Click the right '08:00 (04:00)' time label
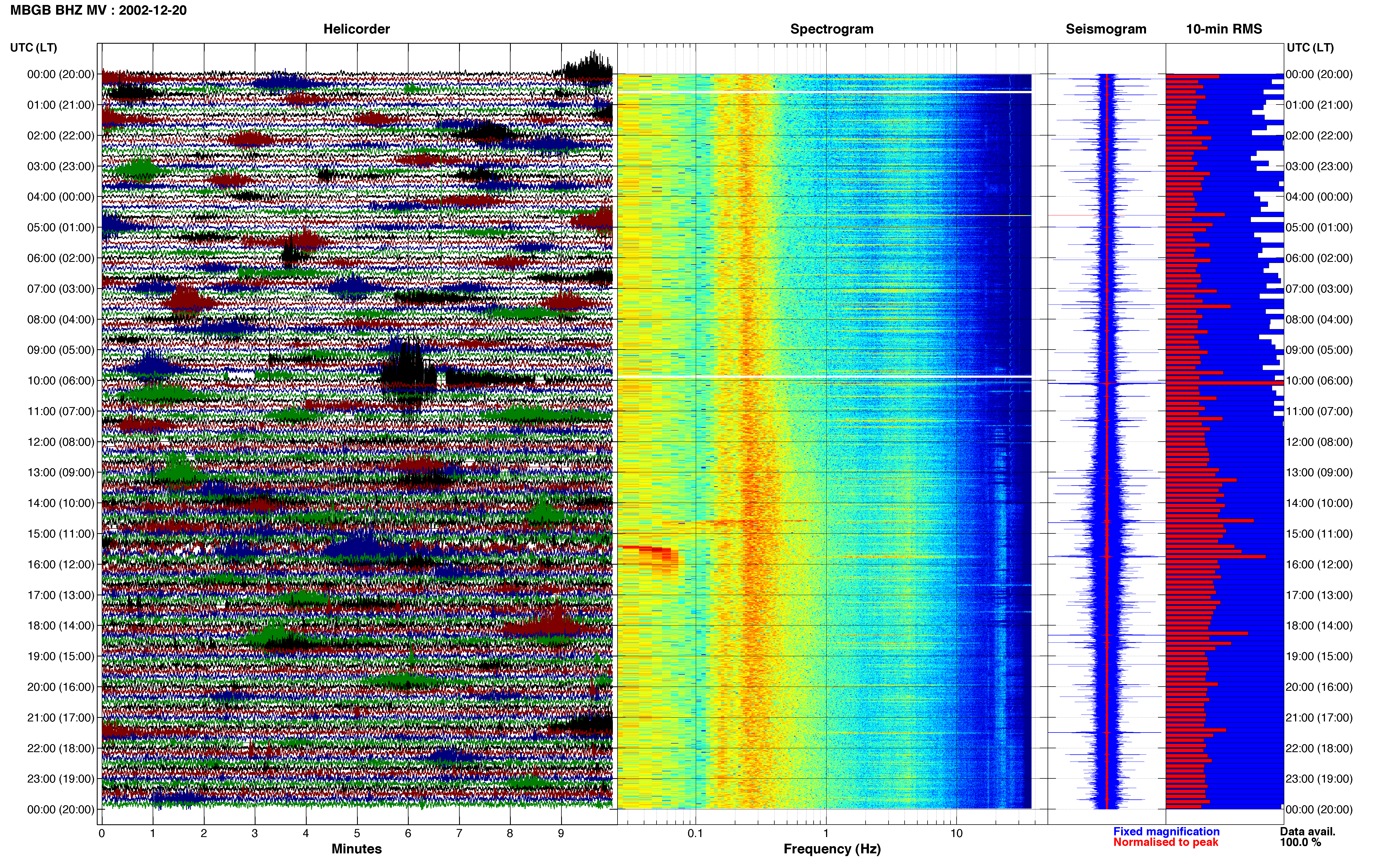The width and height of the screenshot is (1388, 868). pyautogui.click(x=1319, y=319)
